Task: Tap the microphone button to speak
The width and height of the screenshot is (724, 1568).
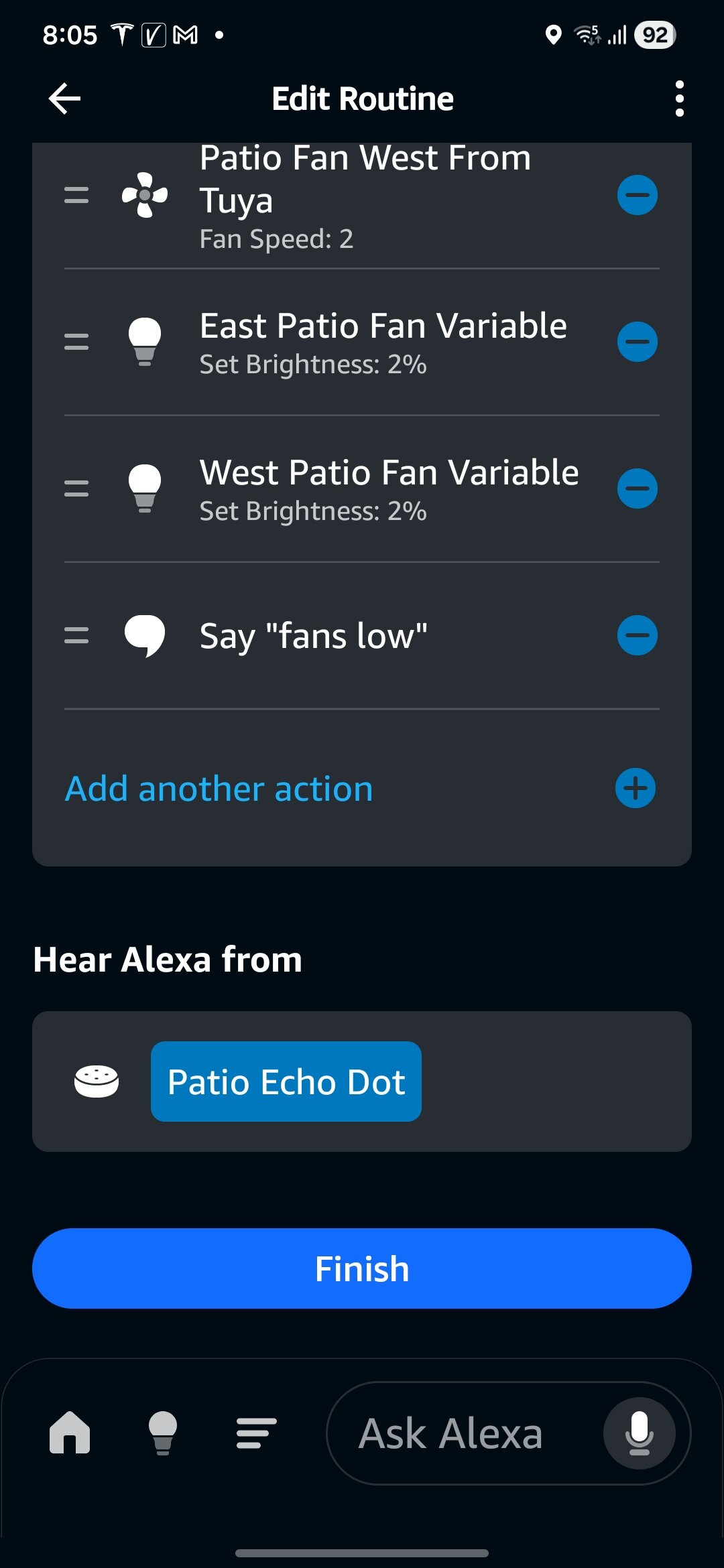Action: tap(639, 1433)
